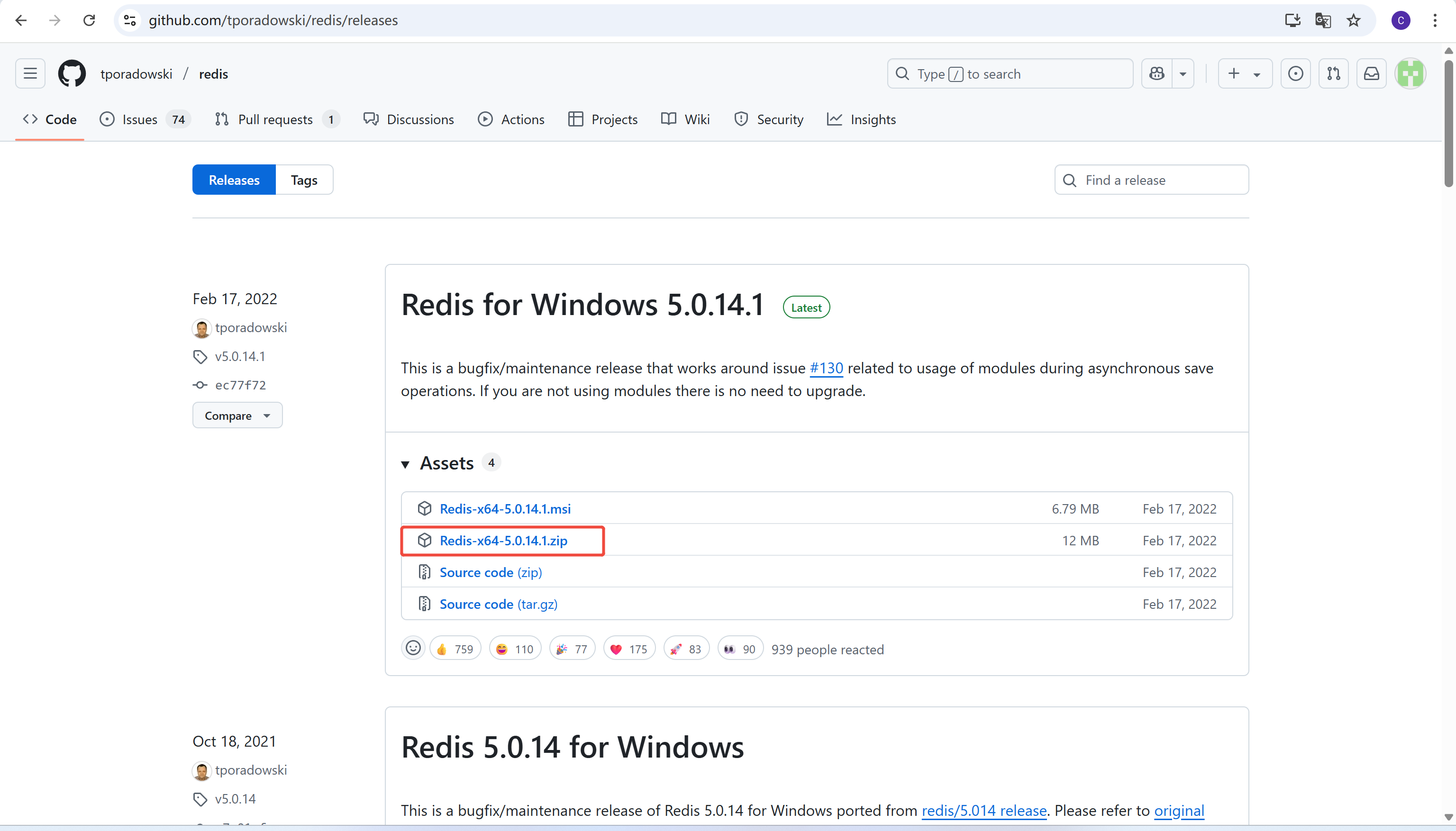
Task: Click the Latest release badge
Action: tap(806, 307)
